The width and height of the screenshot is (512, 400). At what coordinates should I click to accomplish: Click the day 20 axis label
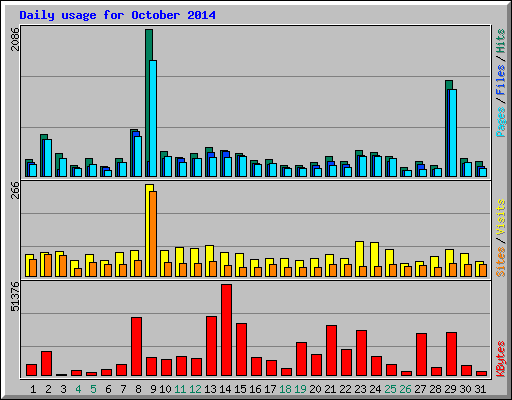tap(315, 389)
